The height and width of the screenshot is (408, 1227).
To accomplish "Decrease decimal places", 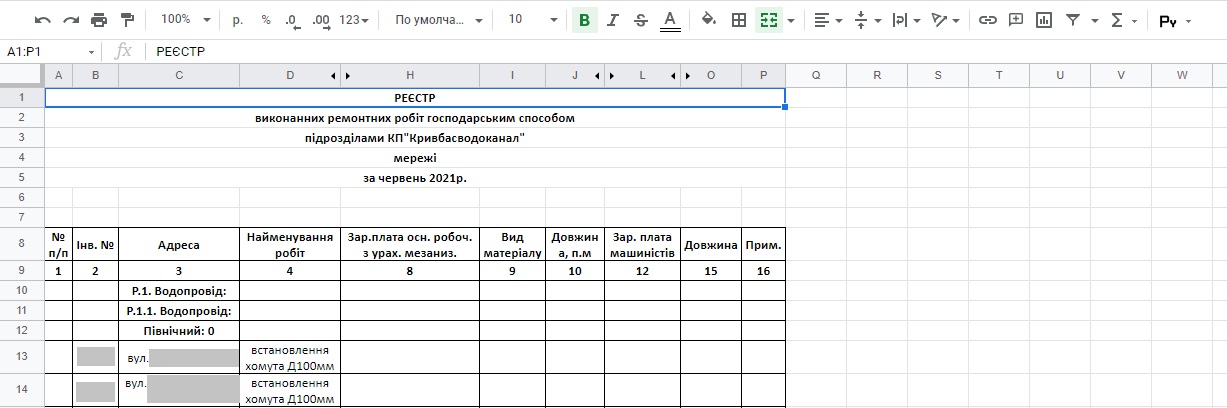I will (292, 20).
